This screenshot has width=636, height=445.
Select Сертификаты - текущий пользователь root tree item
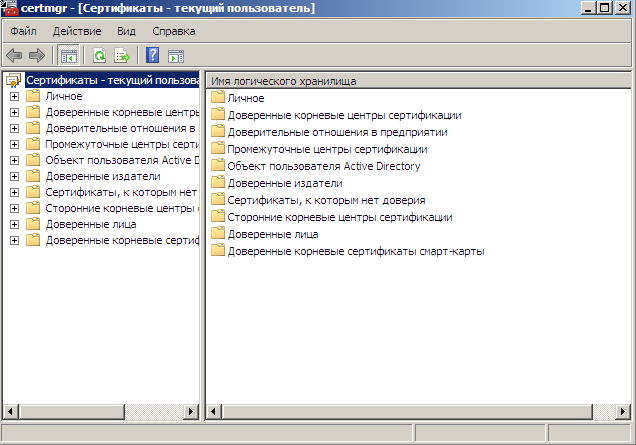click(x=112, y=80)
